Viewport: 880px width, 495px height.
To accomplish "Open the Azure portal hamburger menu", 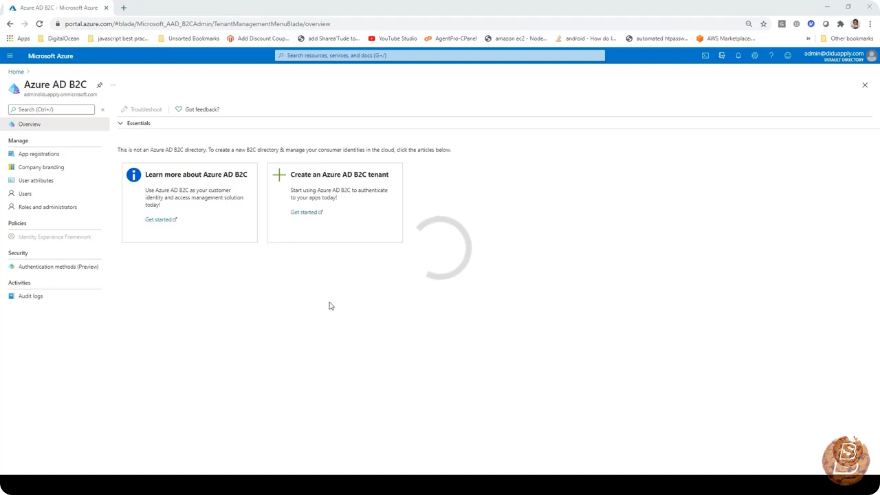I will [10, 56].
